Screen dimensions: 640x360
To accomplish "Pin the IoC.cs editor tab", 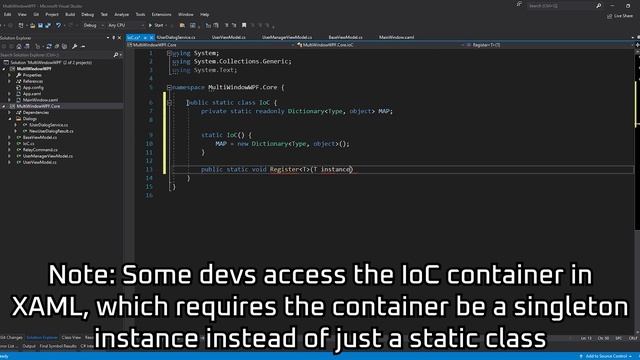I will click(145, 38).
